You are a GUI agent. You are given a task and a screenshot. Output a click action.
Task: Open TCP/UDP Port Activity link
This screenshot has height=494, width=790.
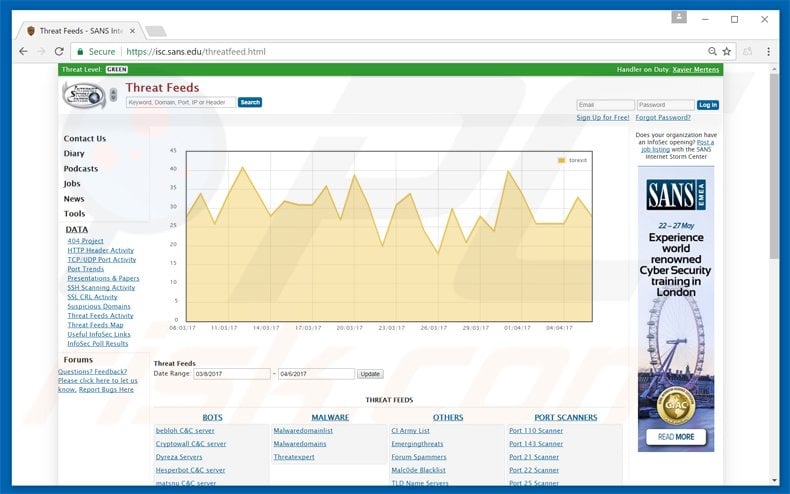click(x=102, y=260)
